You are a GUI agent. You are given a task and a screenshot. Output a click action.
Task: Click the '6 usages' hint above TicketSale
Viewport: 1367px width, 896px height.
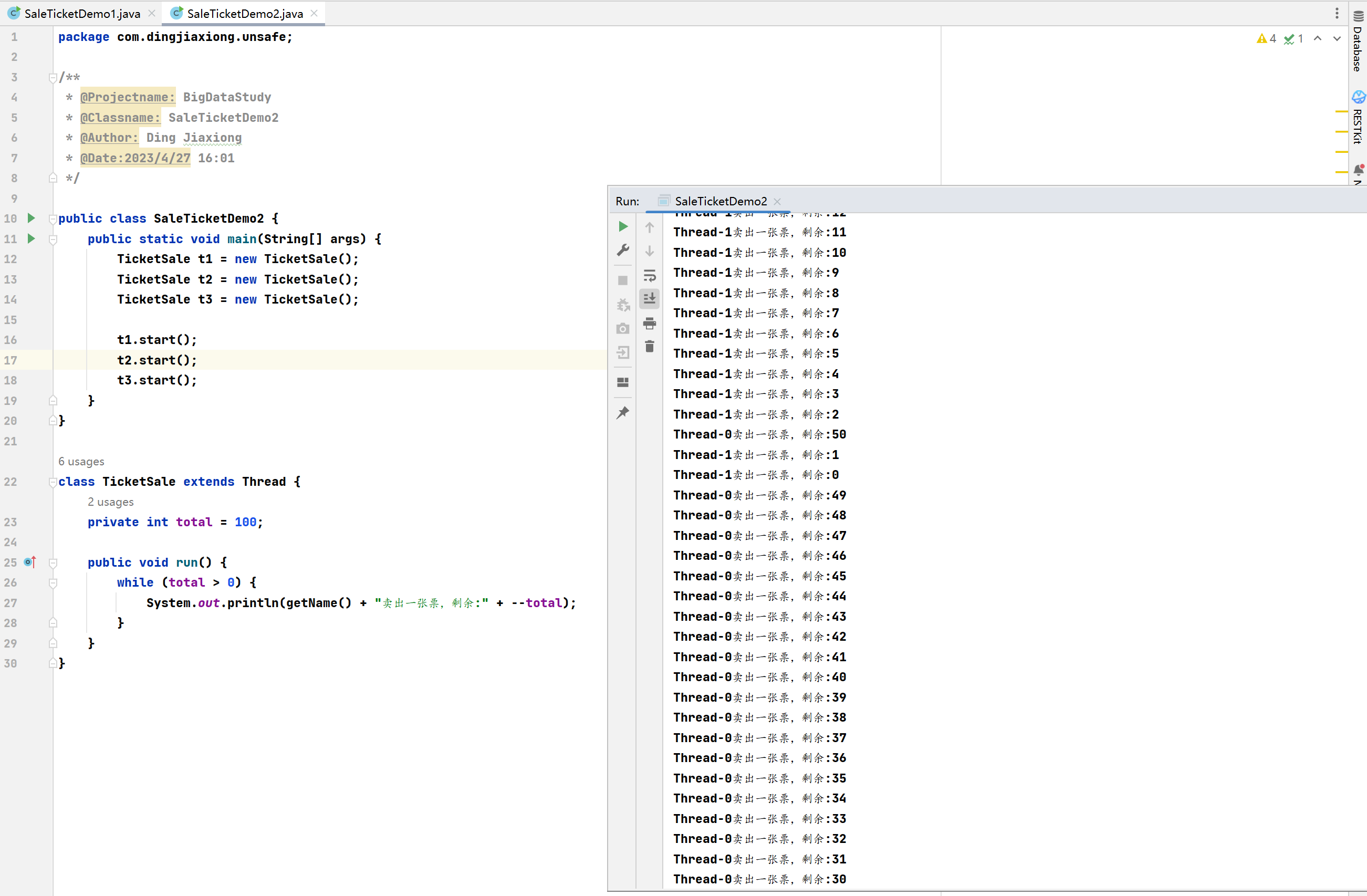pyautogui.click(x=81, y=461)
